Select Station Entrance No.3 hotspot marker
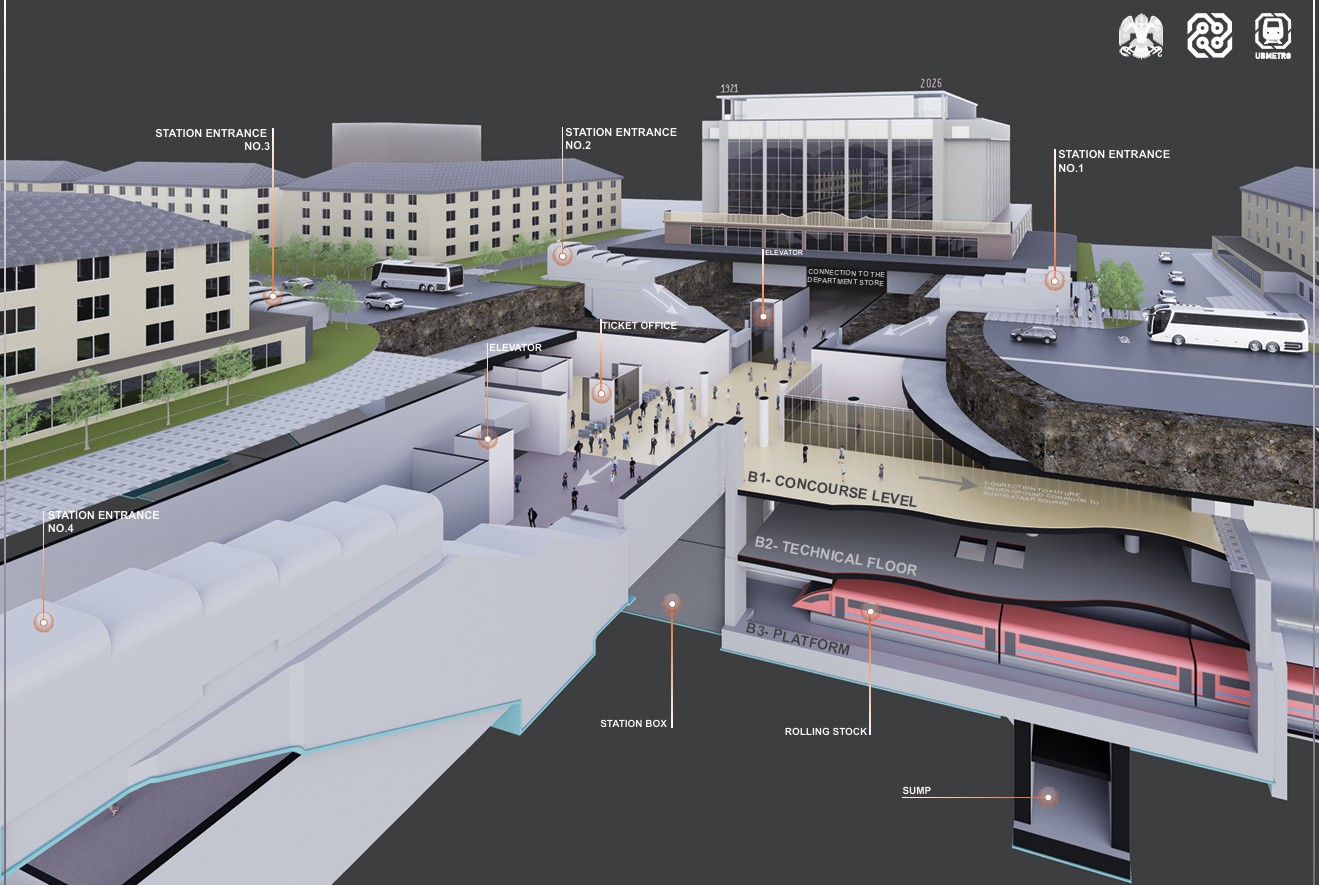 272,296
